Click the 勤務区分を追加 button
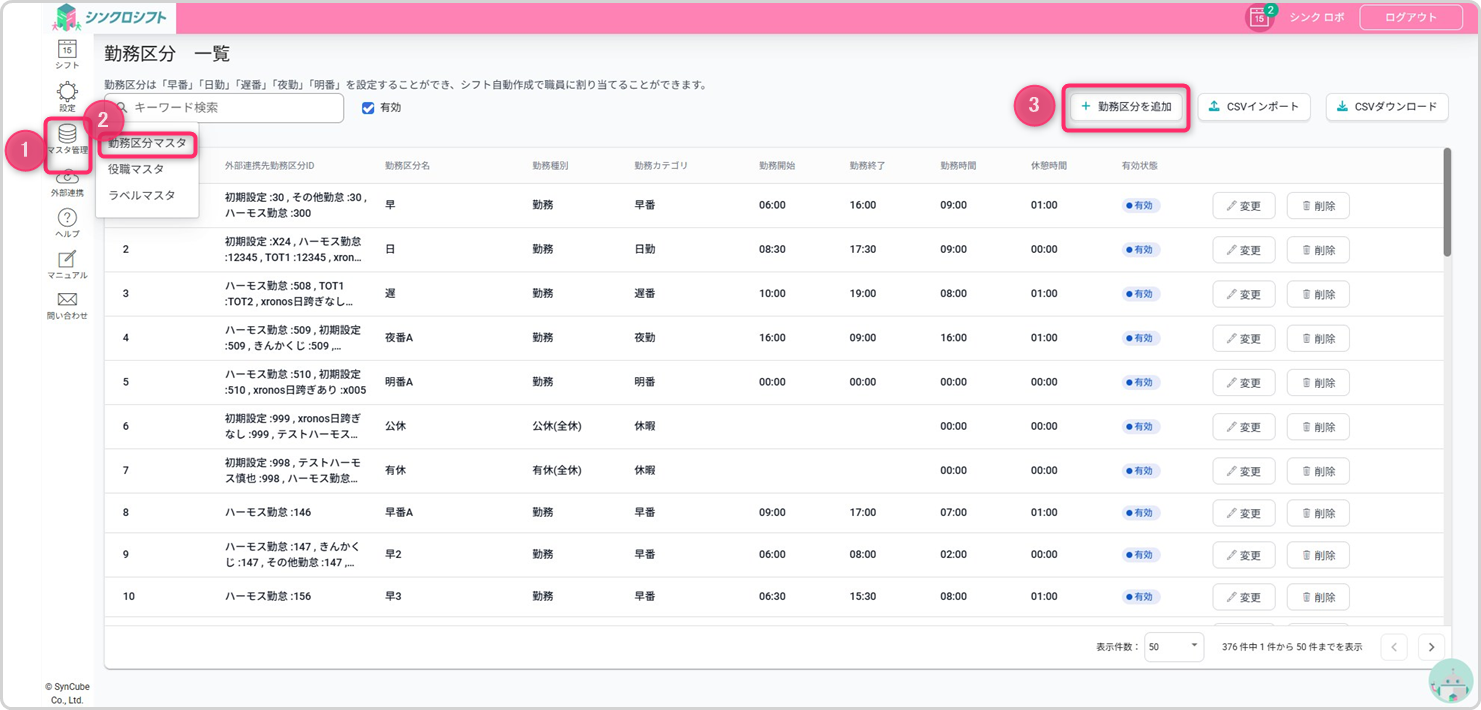This screenshot has width=1481, height=710. tap(1125, 106)
